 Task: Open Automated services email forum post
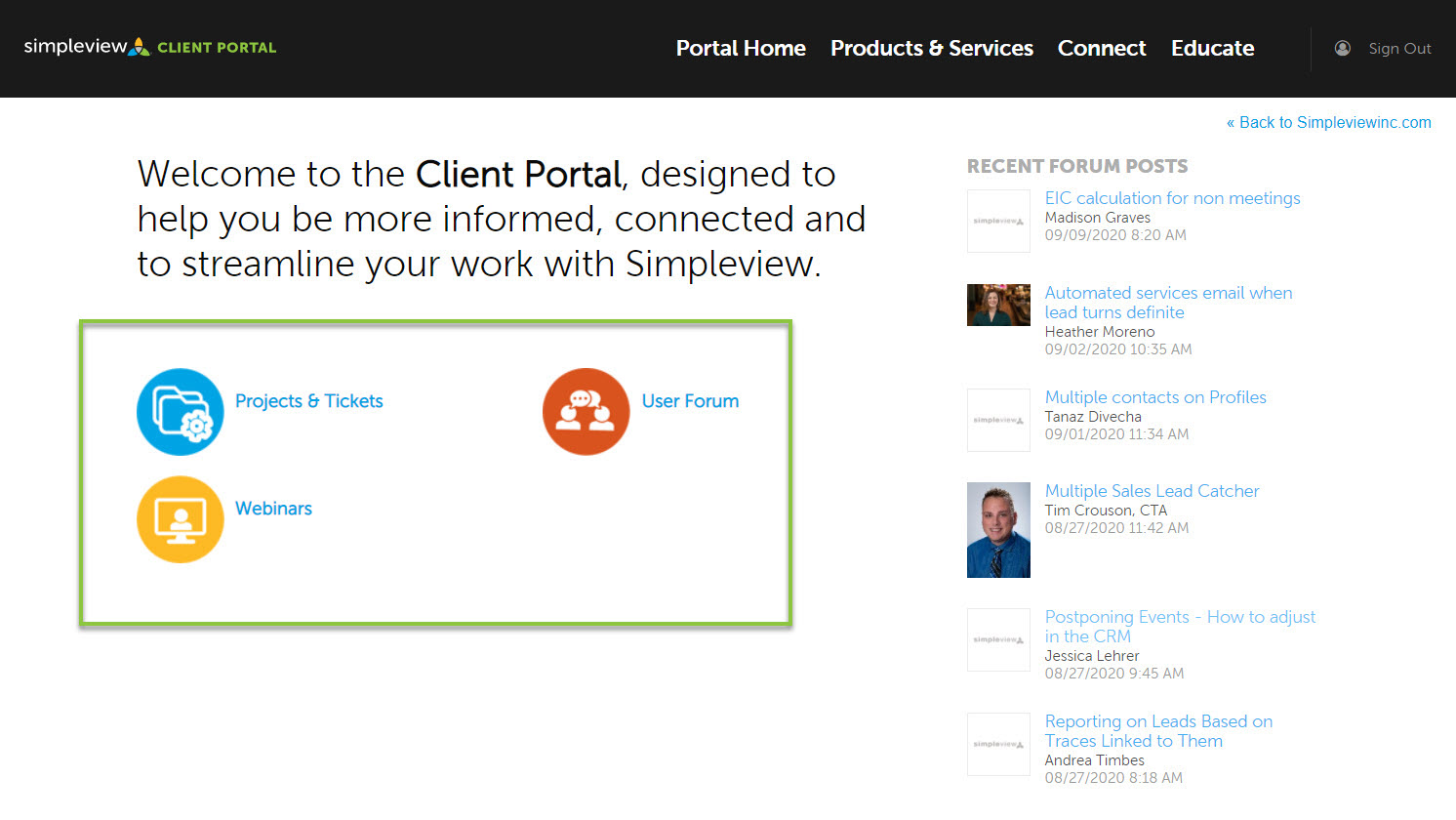[1168, 303]
